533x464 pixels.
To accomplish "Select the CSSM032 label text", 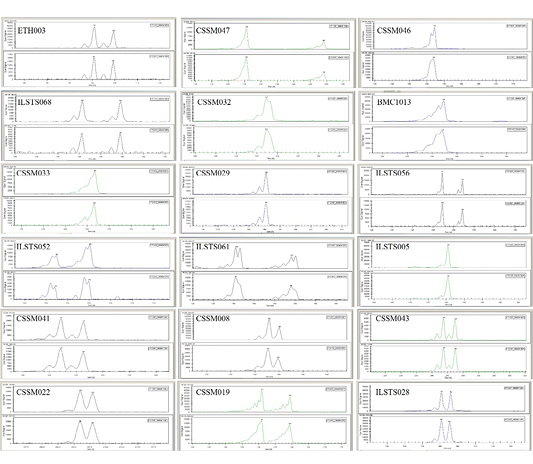I will click(x=214, y=102).
